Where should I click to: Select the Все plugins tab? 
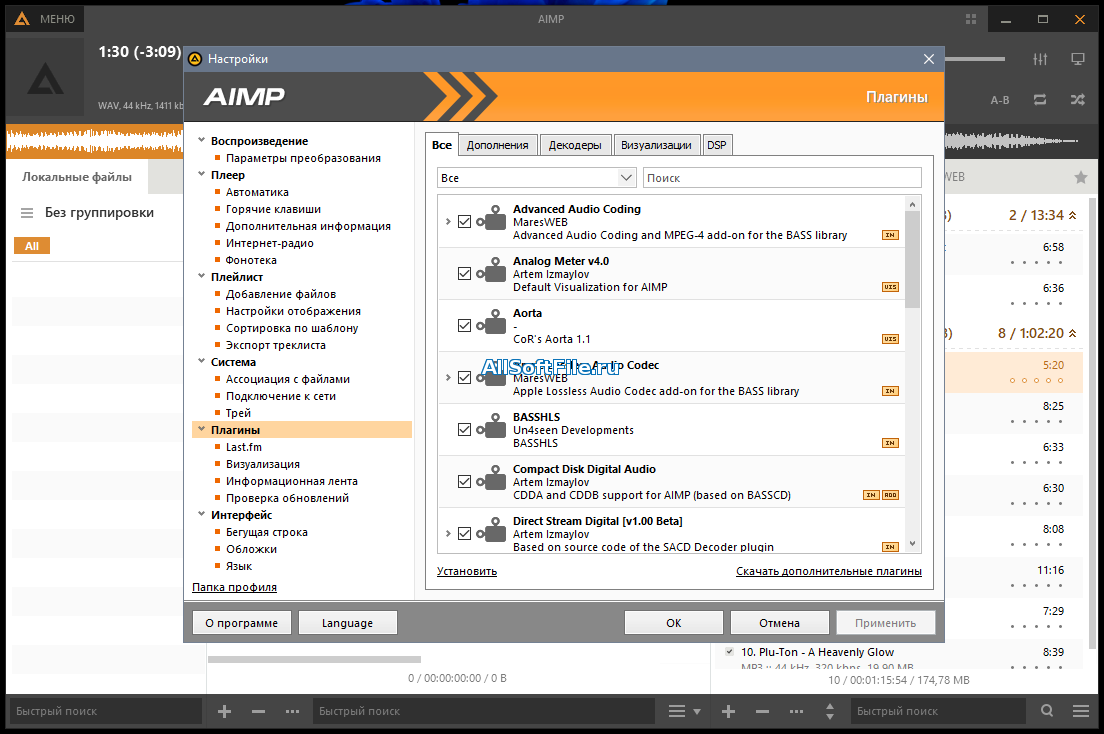(x=442, y=144)
